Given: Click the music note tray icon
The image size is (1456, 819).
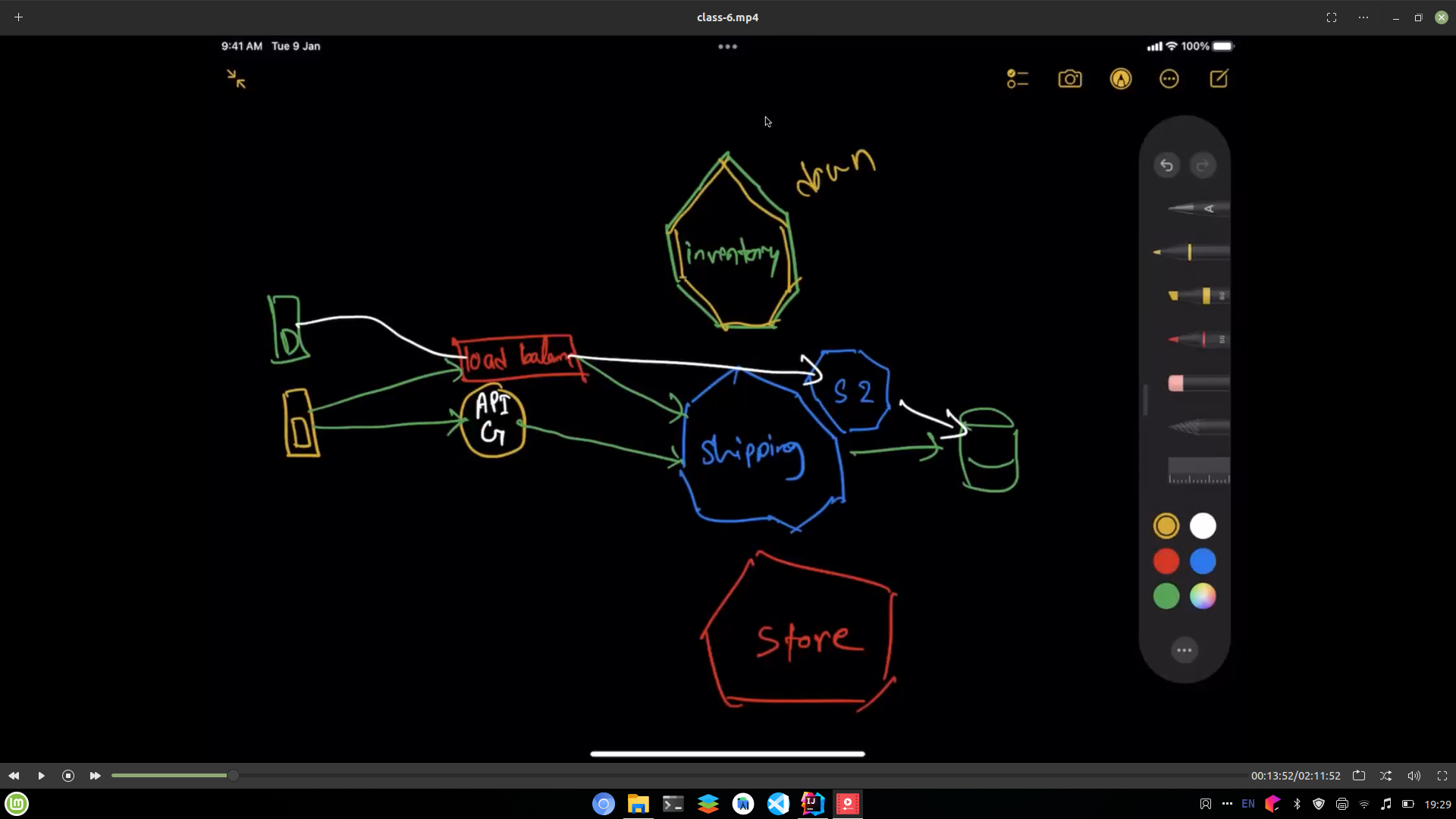Looking at the screenshot, I should pos(1385,804).
